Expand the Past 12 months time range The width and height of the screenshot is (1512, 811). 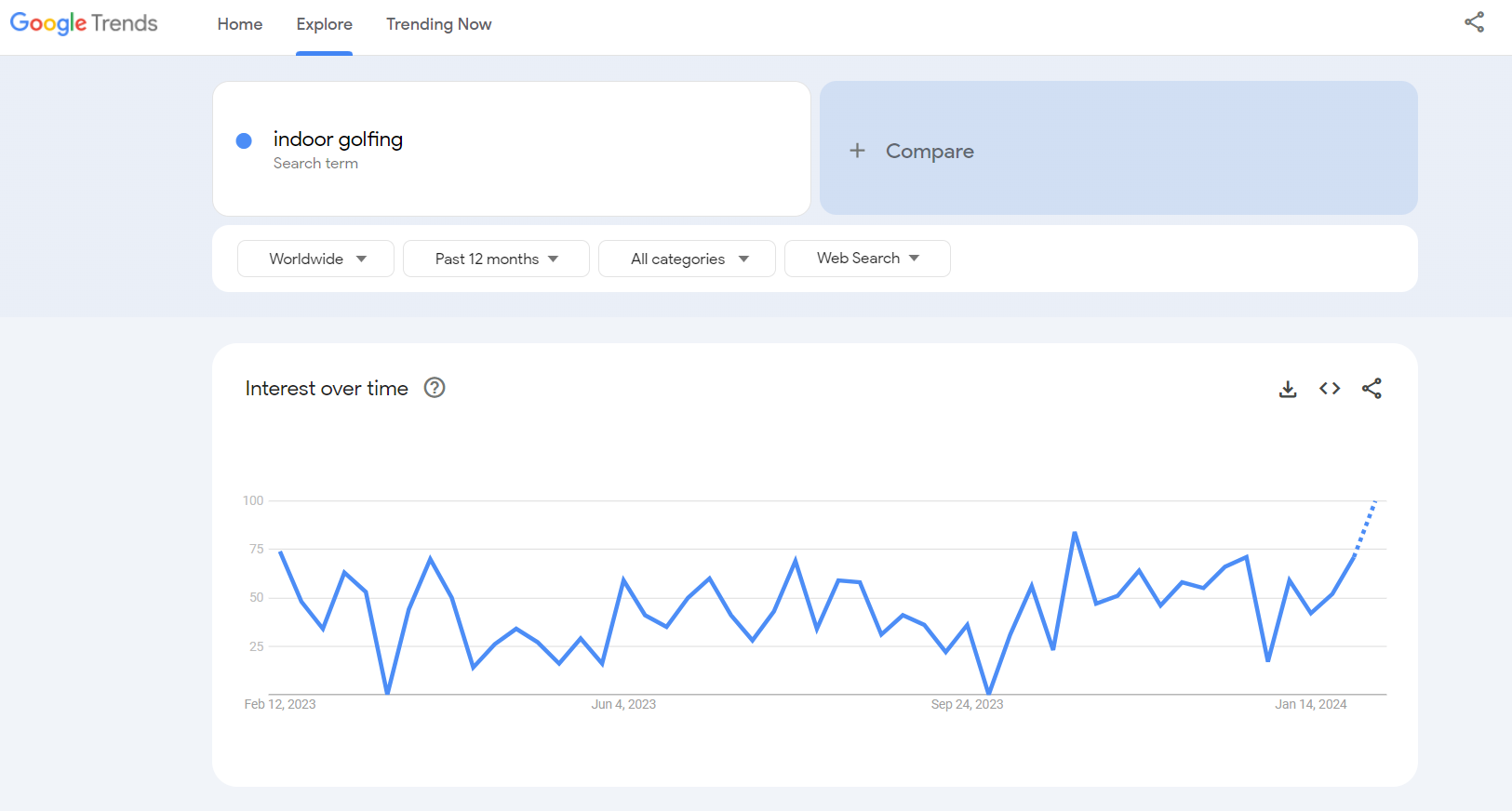point(496,259)
